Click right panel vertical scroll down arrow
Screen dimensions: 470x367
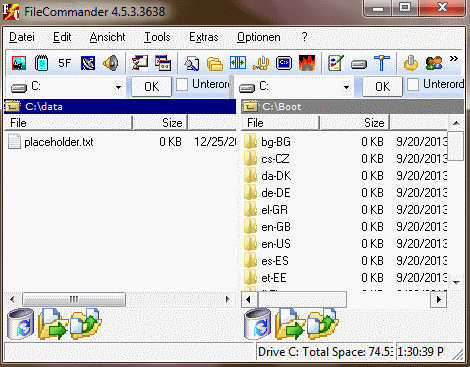tap(456, 282)
